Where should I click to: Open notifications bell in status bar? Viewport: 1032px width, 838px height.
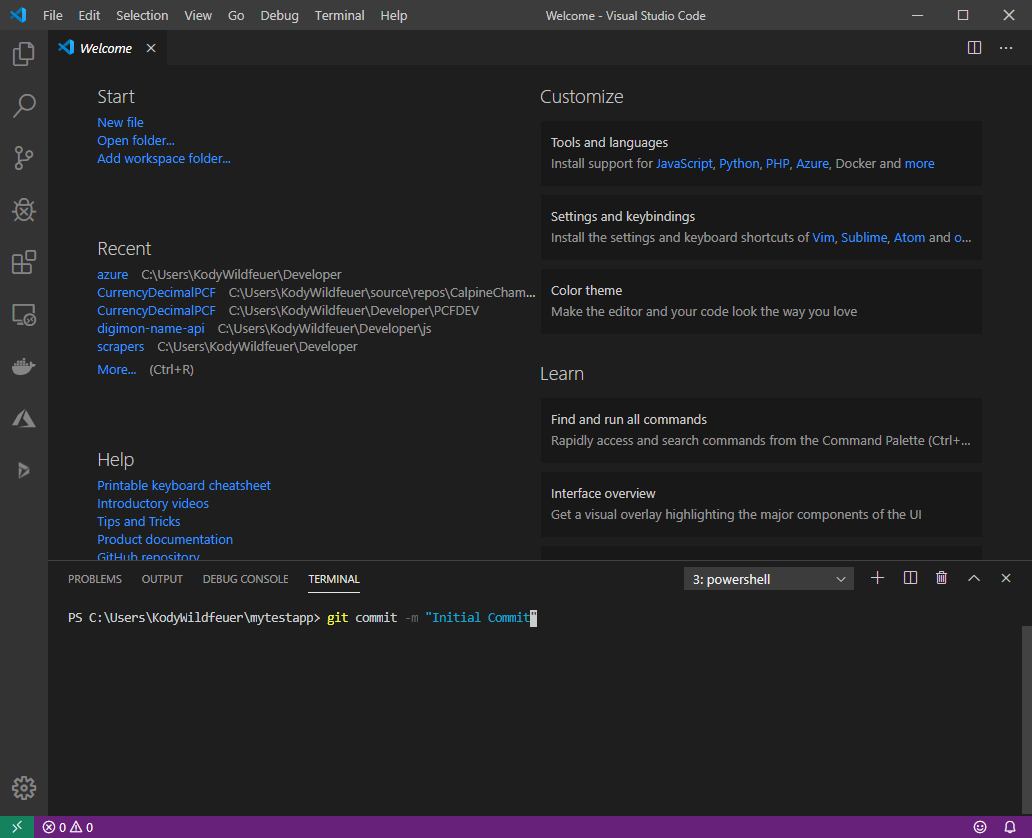1010,827
